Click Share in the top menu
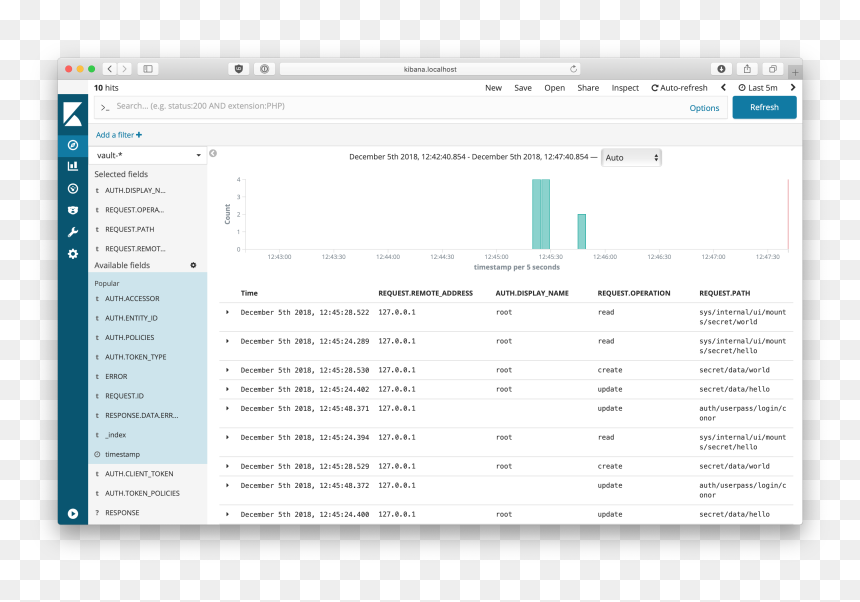 pos(588,88)
